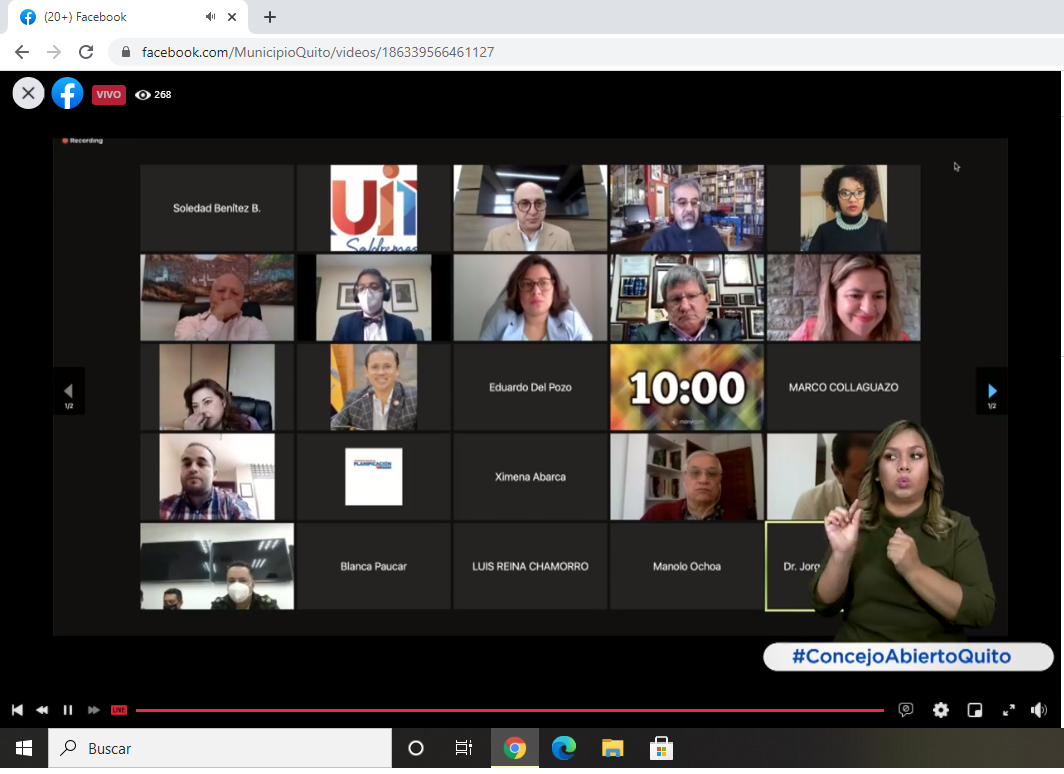Go back to the previous page
The height and width of the screenshot is (774, 1064).
click(22, 52)
